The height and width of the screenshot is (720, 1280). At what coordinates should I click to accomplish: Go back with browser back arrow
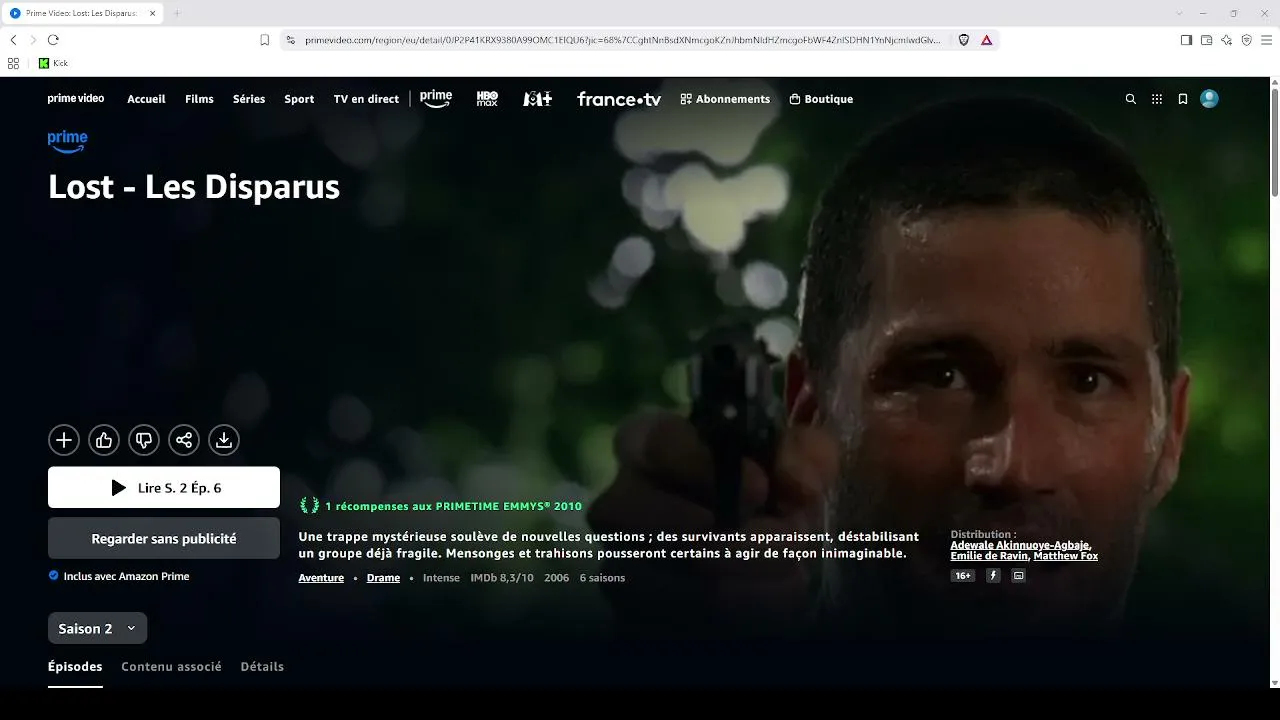[13, 40]
